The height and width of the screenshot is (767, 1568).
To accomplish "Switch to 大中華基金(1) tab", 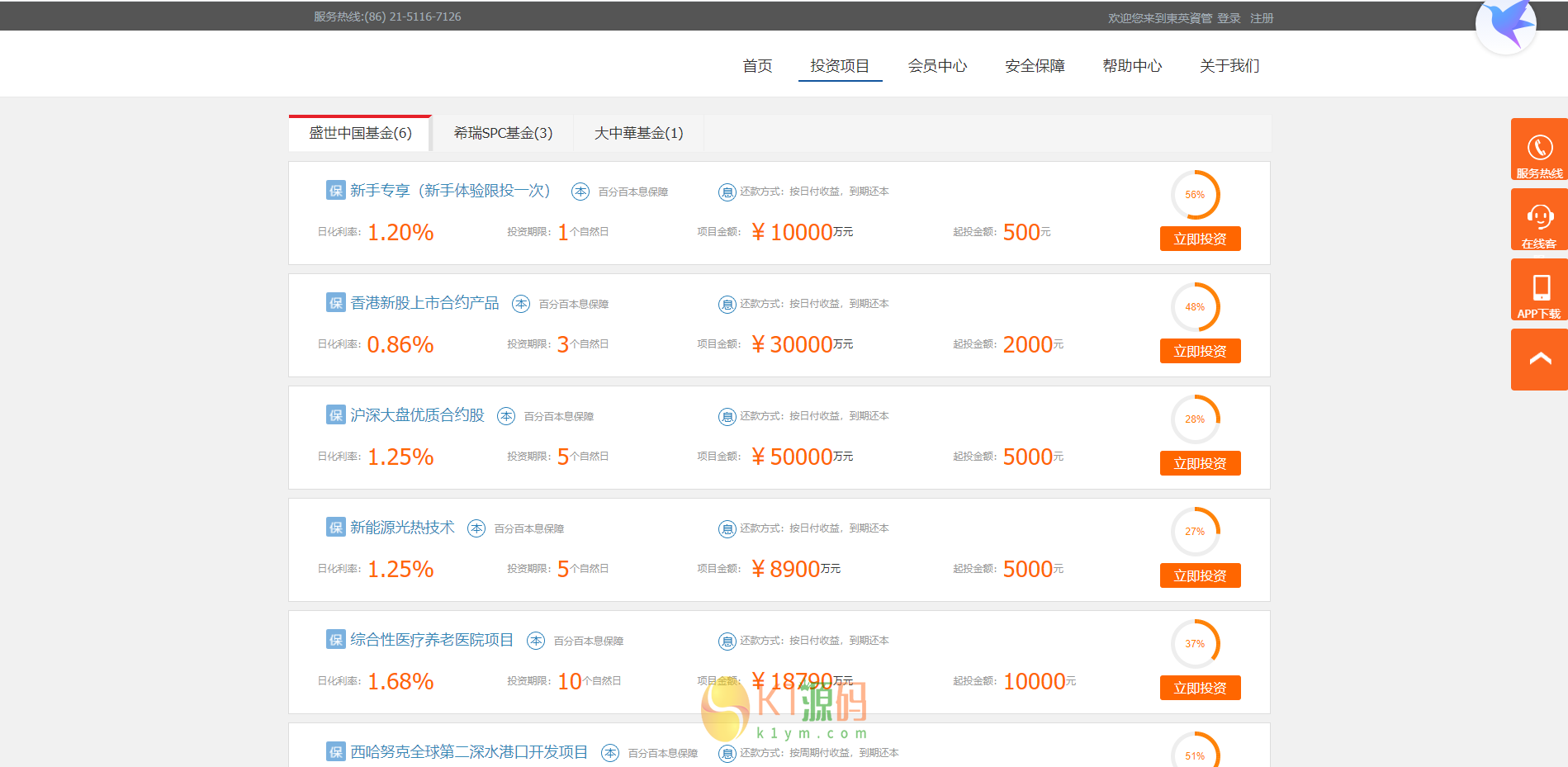I will [x=638, y=133].
